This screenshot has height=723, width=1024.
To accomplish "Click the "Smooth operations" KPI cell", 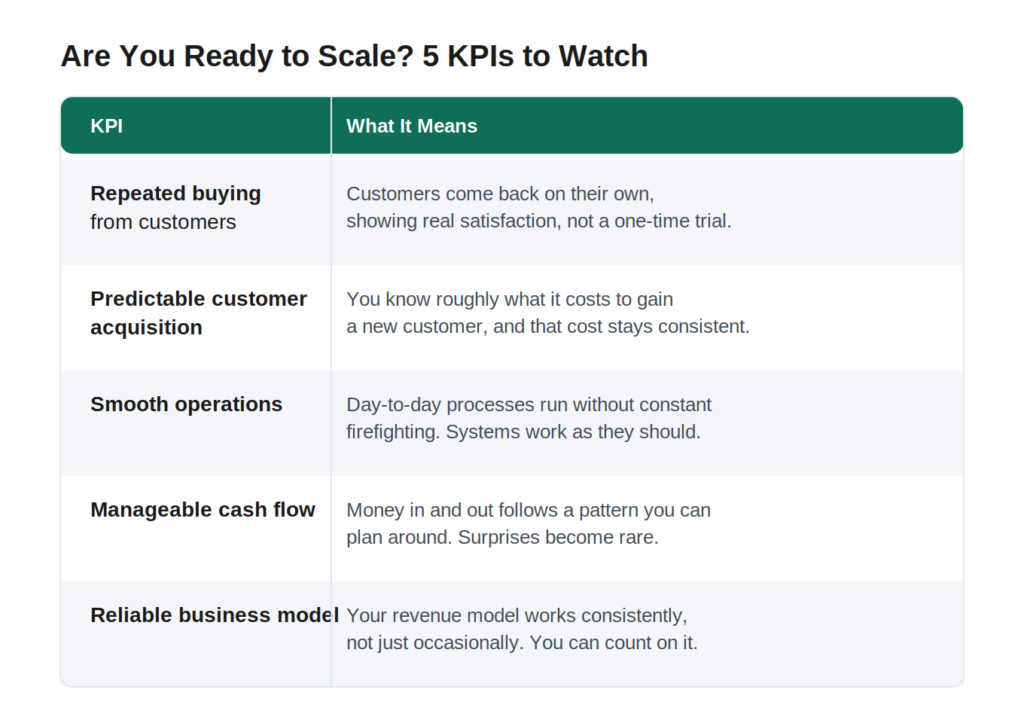I will [196, 423].
